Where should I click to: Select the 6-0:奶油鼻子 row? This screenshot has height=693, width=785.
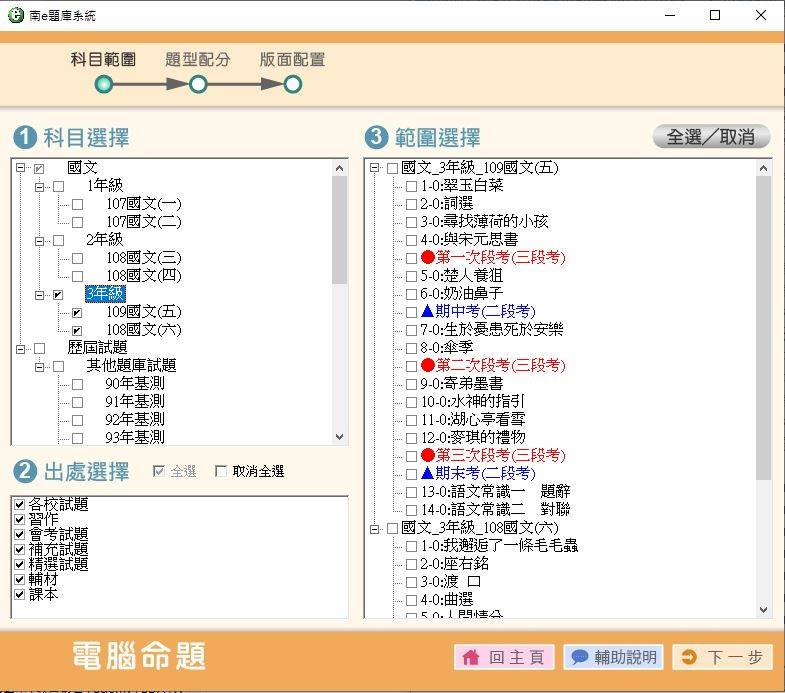[x=462, y=294]
